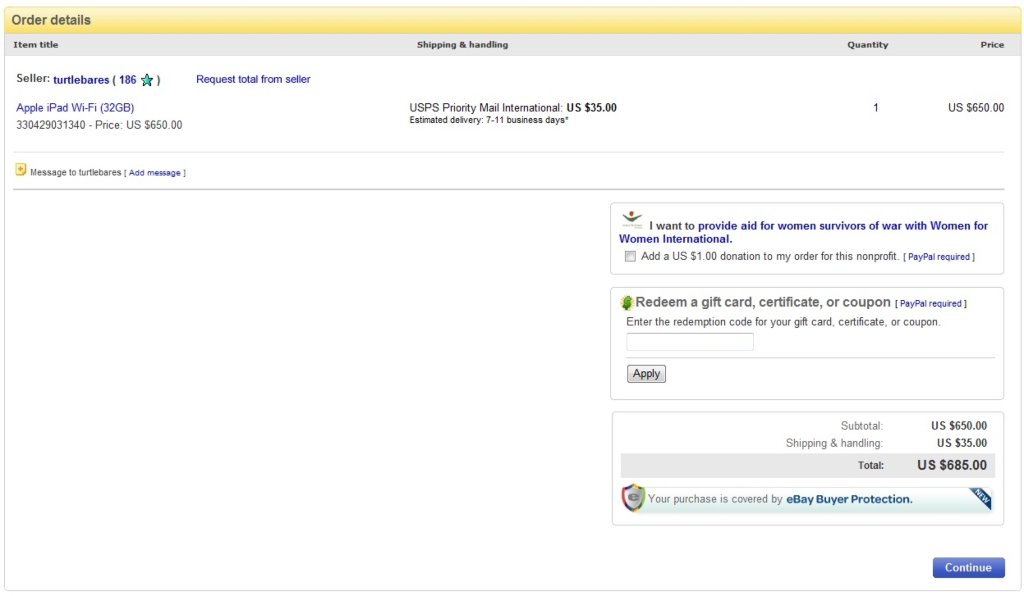Open eBay Buyer Protection link
The image size is (1024, 596).
pyautogui.click(x=849, y=499)
